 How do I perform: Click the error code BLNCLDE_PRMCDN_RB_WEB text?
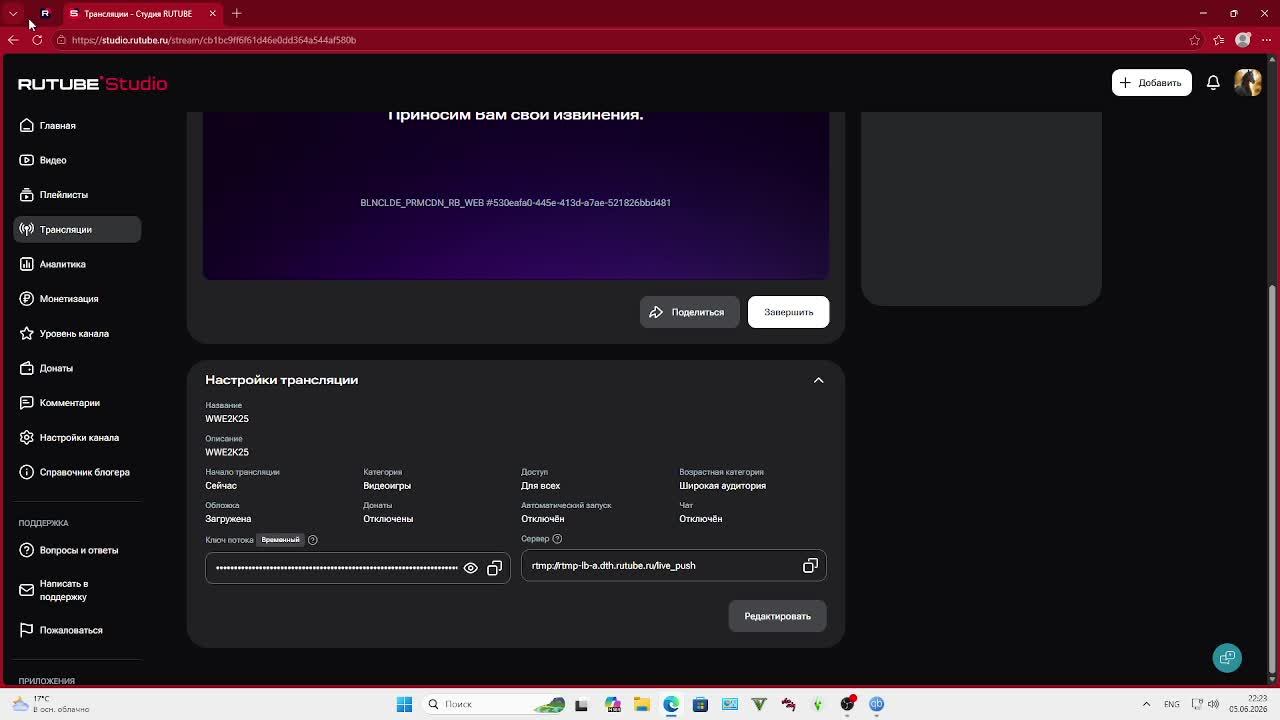pos(515,203)
